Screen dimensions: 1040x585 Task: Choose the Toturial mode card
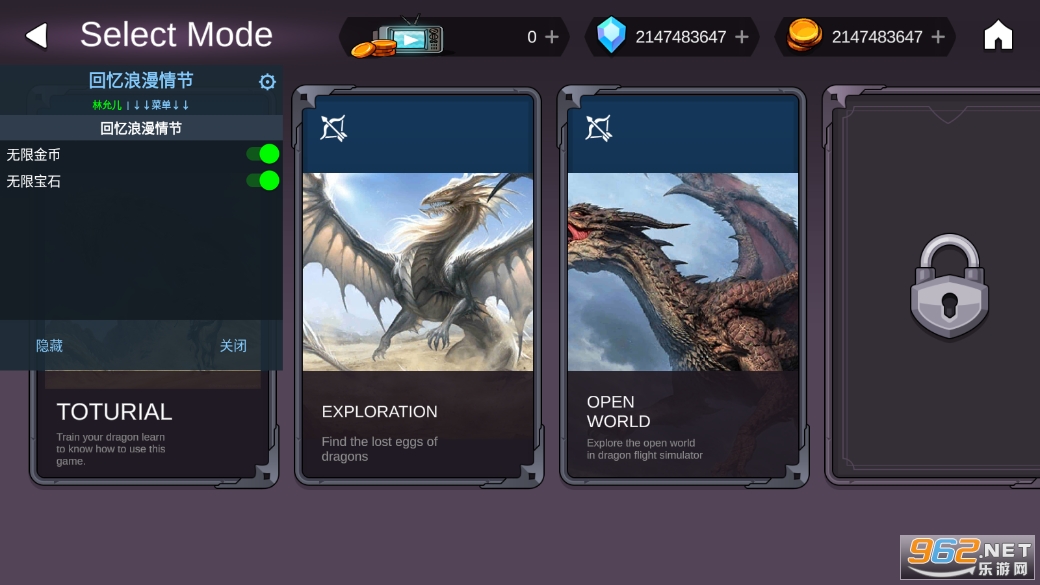pyautogui.click(x=154, y=428)
